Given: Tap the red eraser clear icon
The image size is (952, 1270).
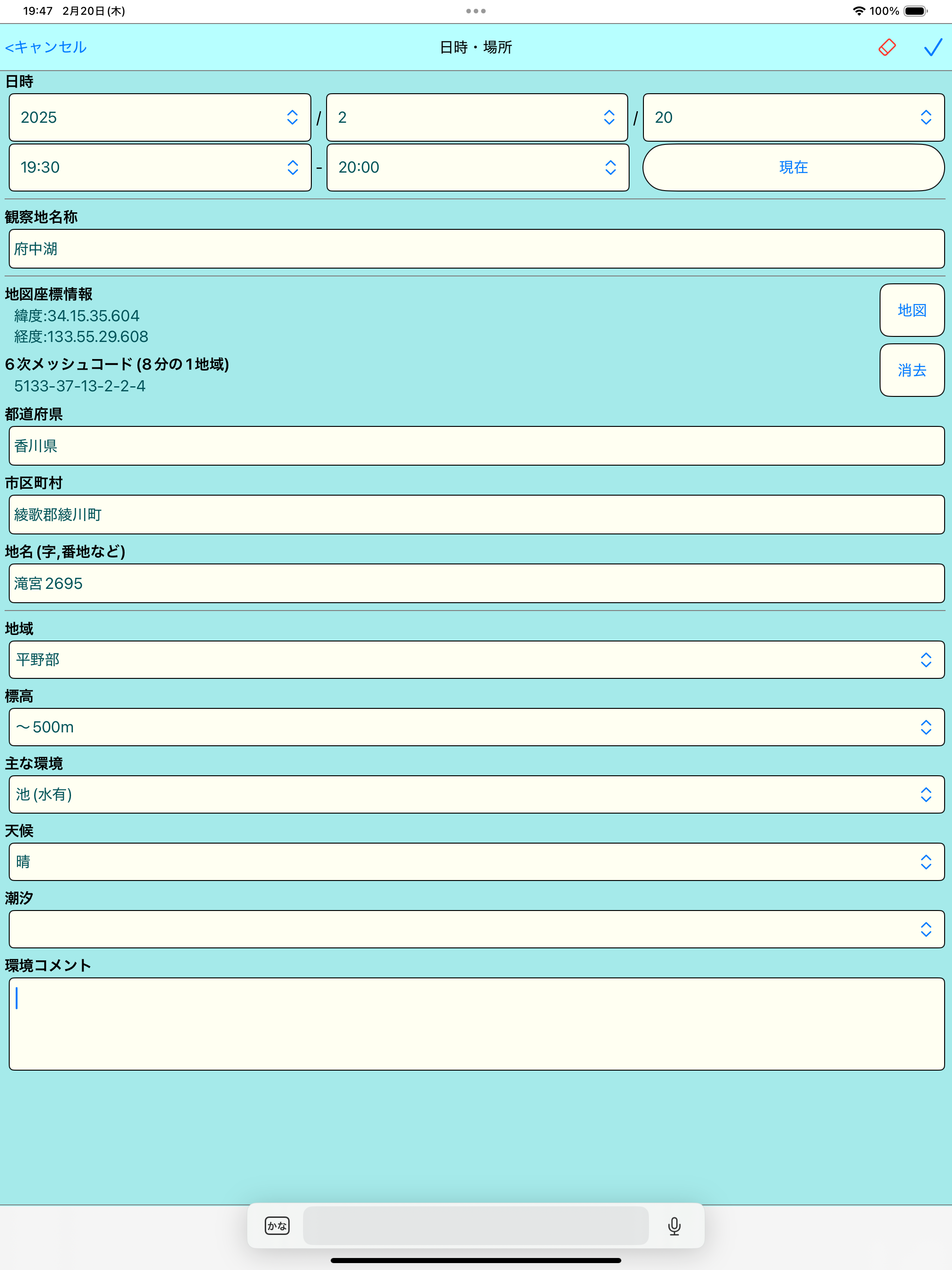Looking at the screenshot, I should (x=887, y=47).
